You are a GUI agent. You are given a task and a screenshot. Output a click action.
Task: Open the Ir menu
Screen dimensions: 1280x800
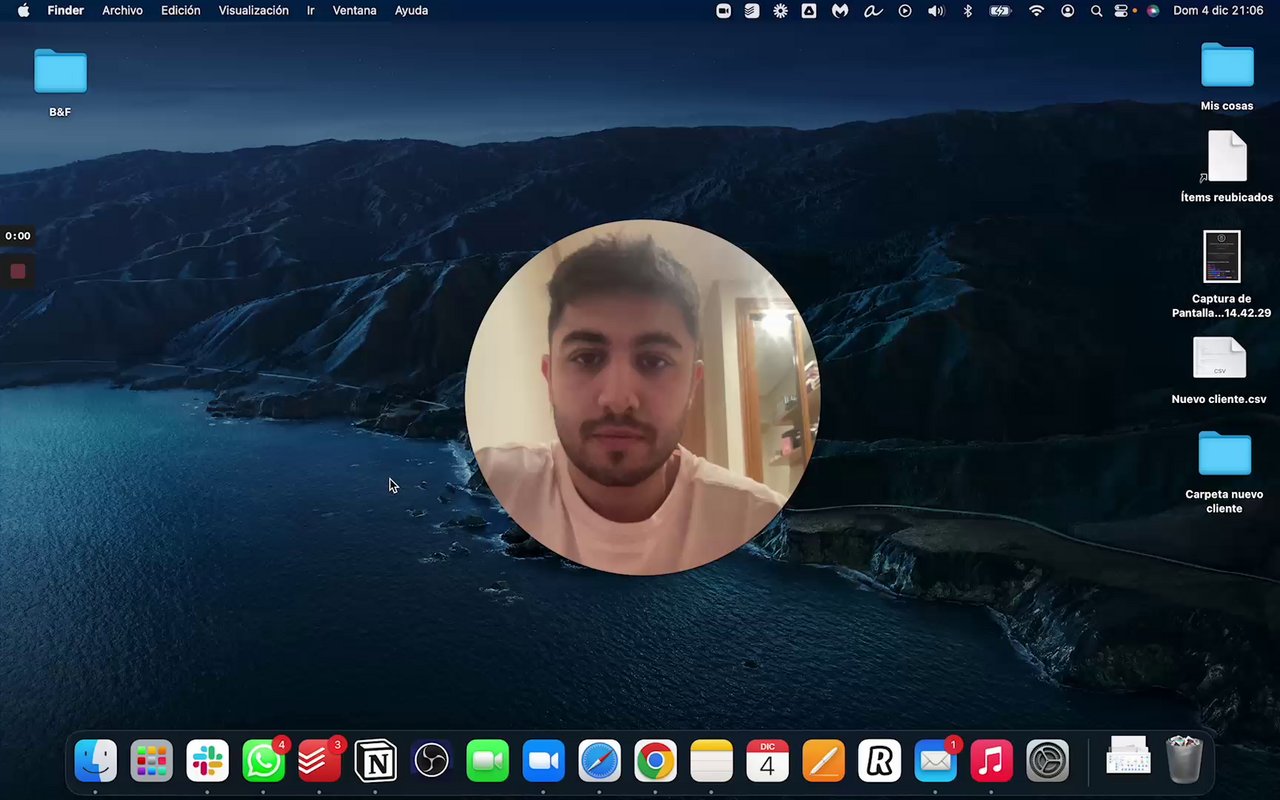tap(311, 11)
